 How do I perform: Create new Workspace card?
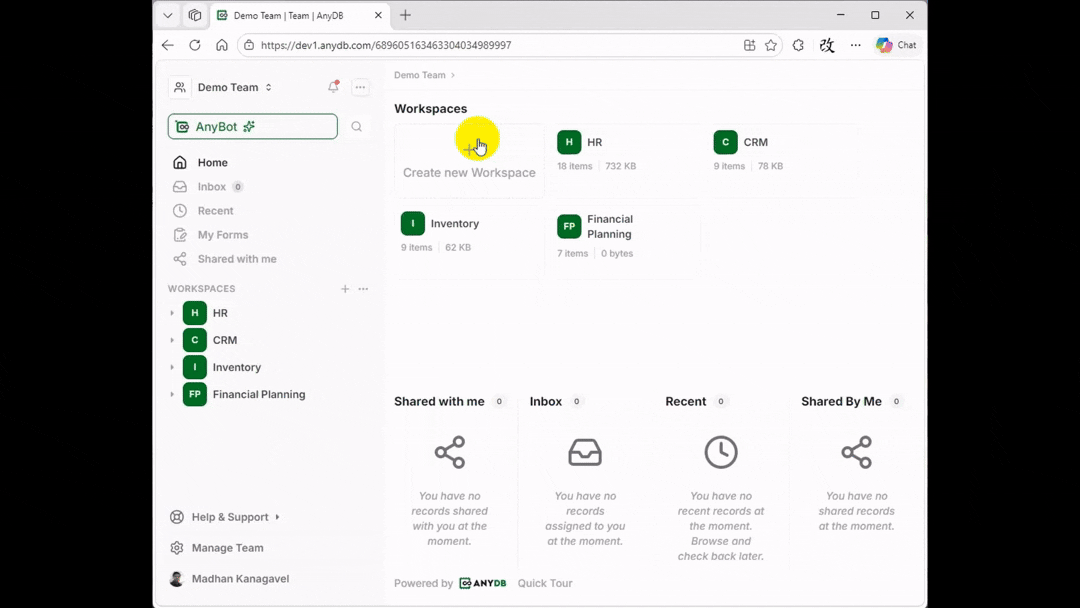469,161
